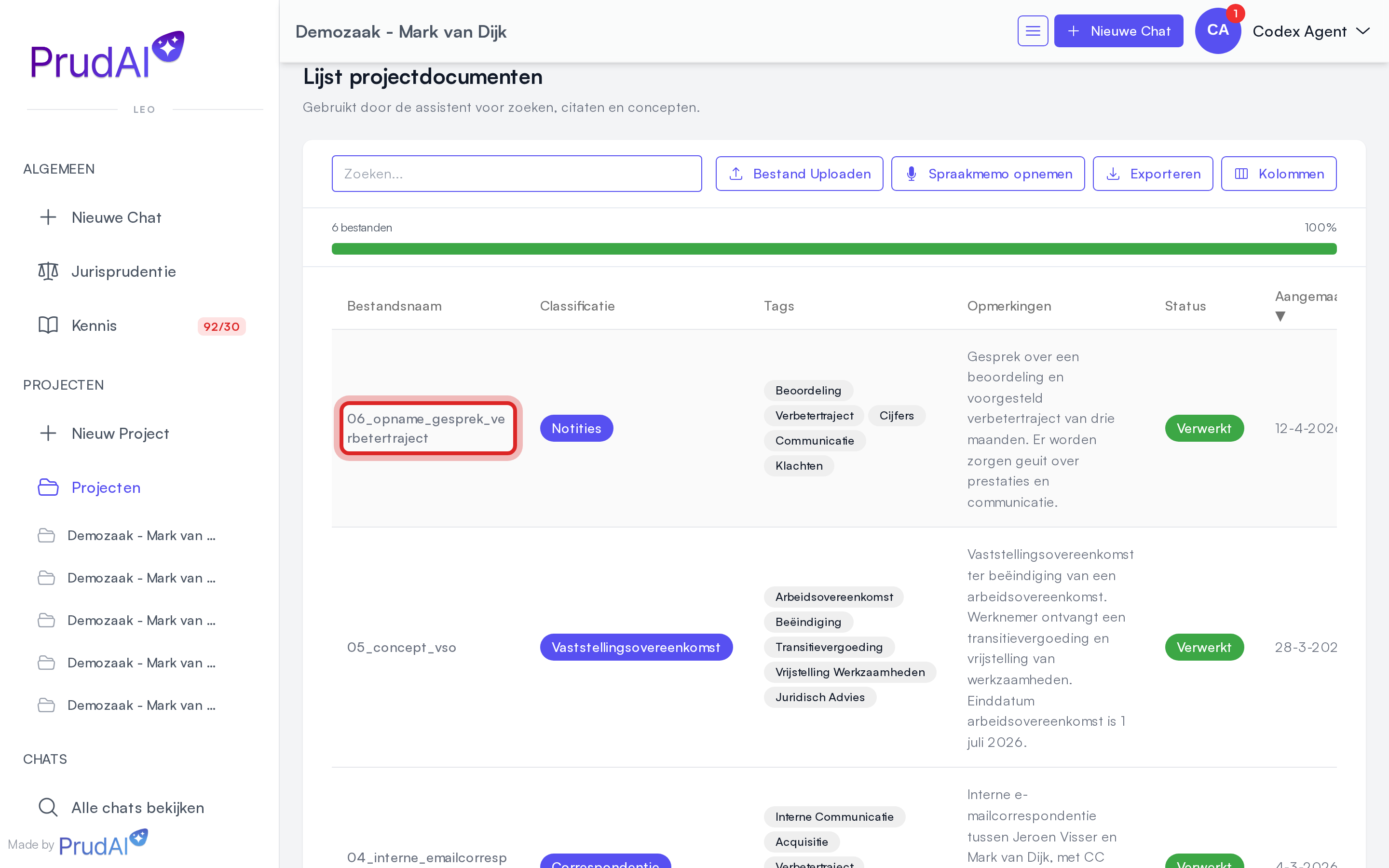The height and width of the screenshot is (868, 1389).
Task: Click the Opmerkingen column header
Action: (x=1009, y=306)
